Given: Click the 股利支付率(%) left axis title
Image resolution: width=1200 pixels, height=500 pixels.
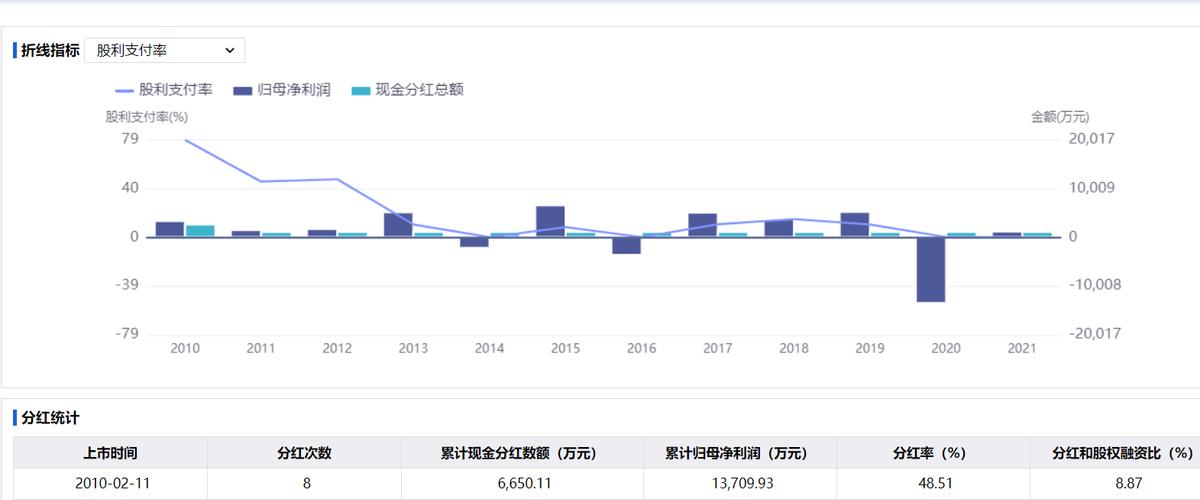Looking at the screenshot, I should [147, 117].
